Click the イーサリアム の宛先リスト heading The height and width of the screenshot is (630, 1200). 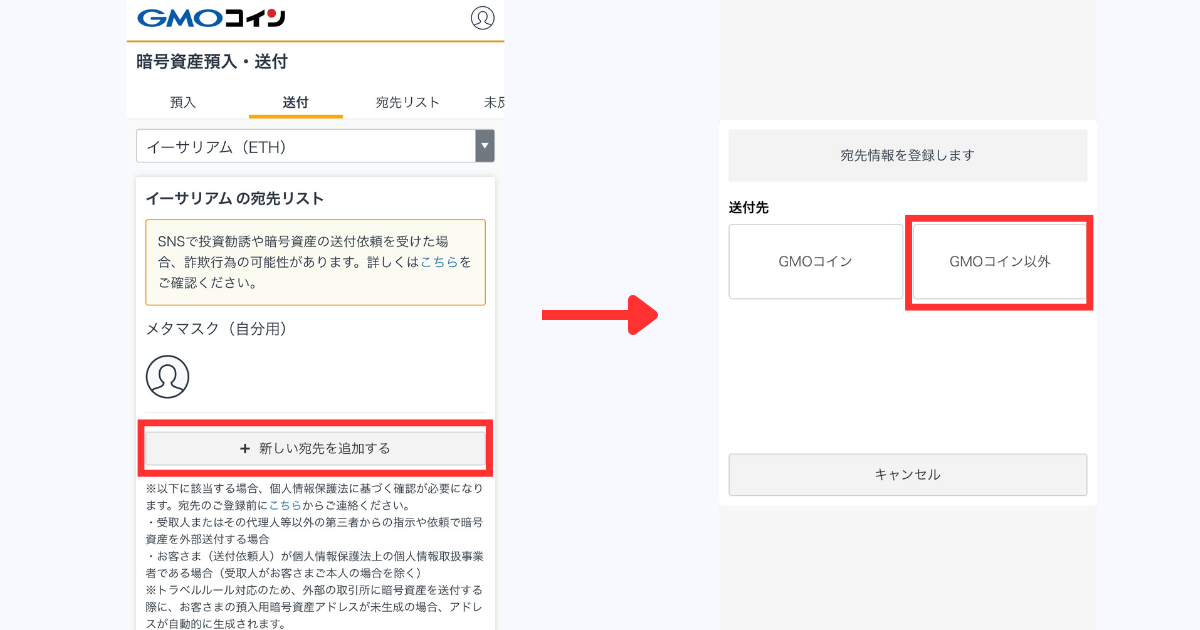tap(235, 198)
